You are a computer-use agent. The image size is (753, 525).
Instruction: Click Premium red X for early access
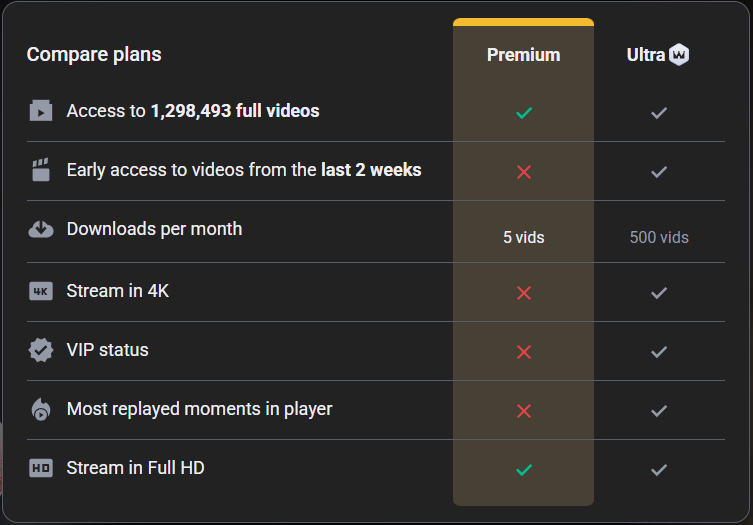pyautogui.click(x=523, y=172)
